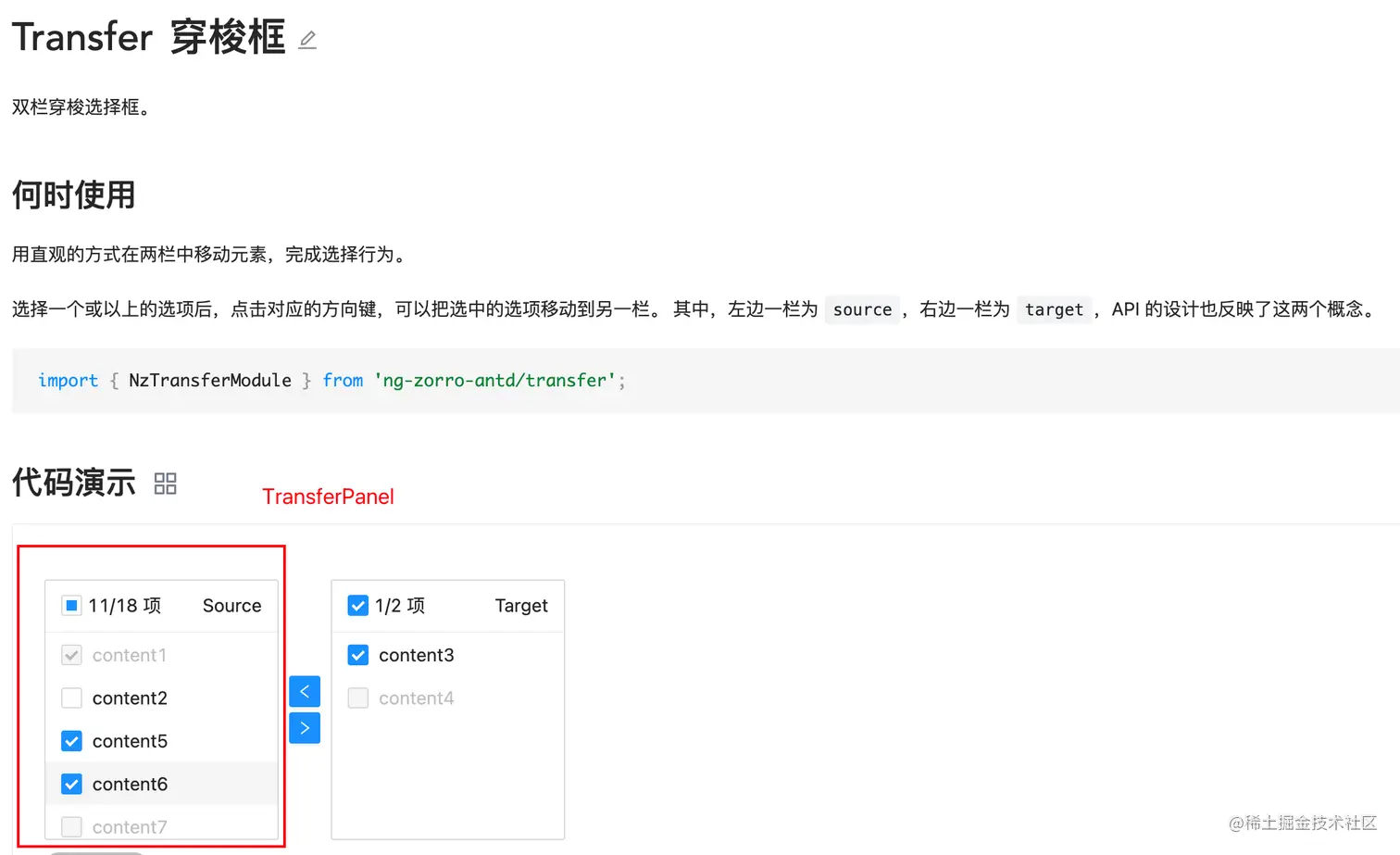Screen dimensions: 1400x855
Task: Click the '代码演示' section heading
Action: 74,483
